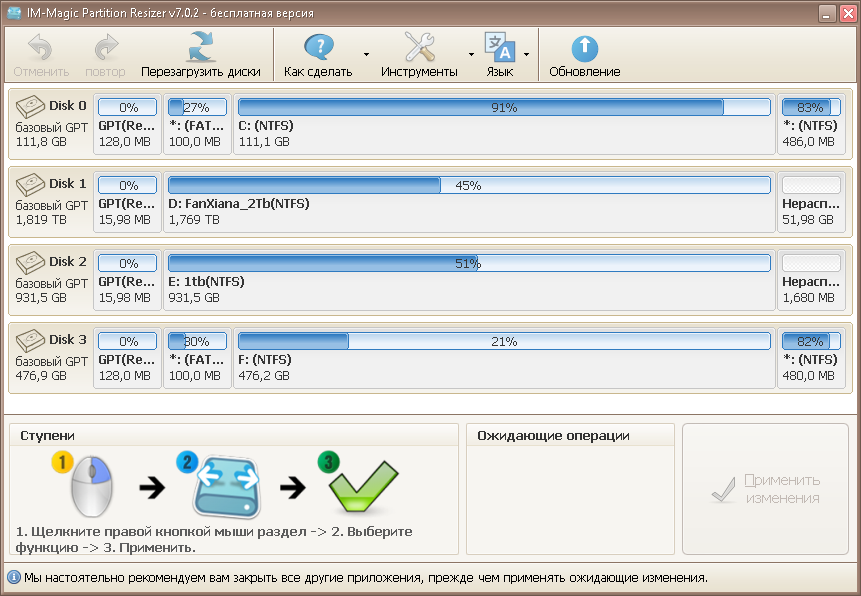Screen dimensions: 861x596
Task: Click the Язык language icon
Action: click(x=500, y=47)
